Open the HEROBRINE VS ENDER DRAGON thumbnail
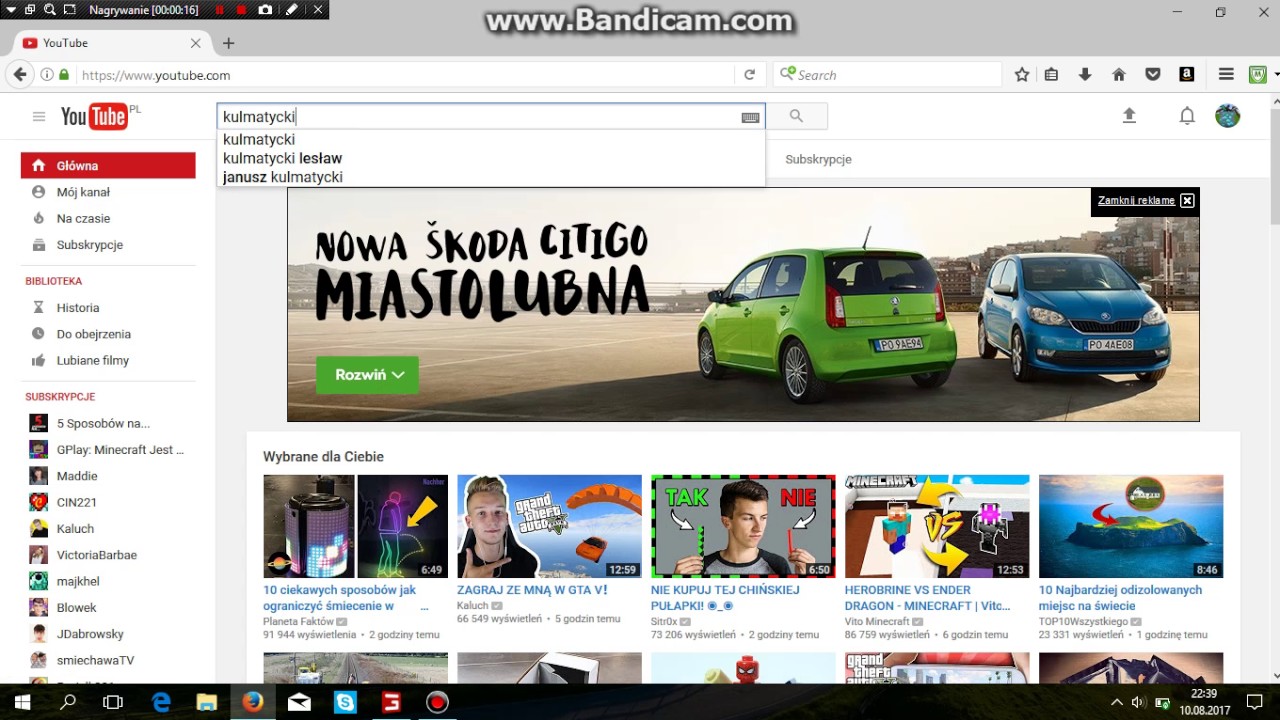 point(937,526)
